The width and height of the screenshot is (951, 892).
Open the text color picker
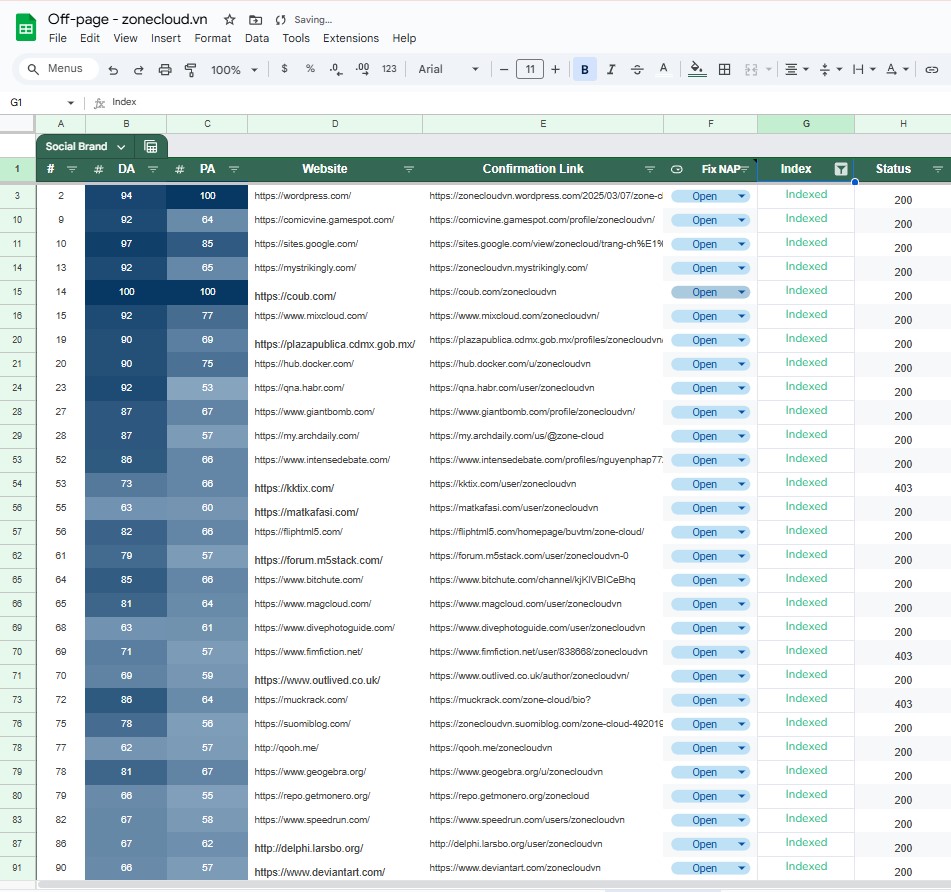tap(664, 69)
